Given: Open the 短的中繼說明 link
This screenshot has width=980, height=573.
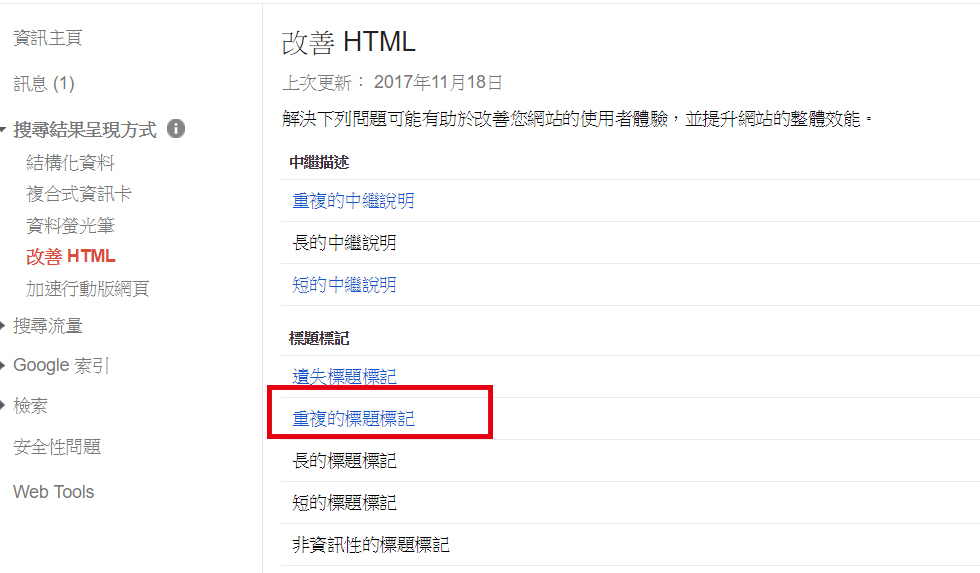Looking at the screenshot, I should point(344,285).
